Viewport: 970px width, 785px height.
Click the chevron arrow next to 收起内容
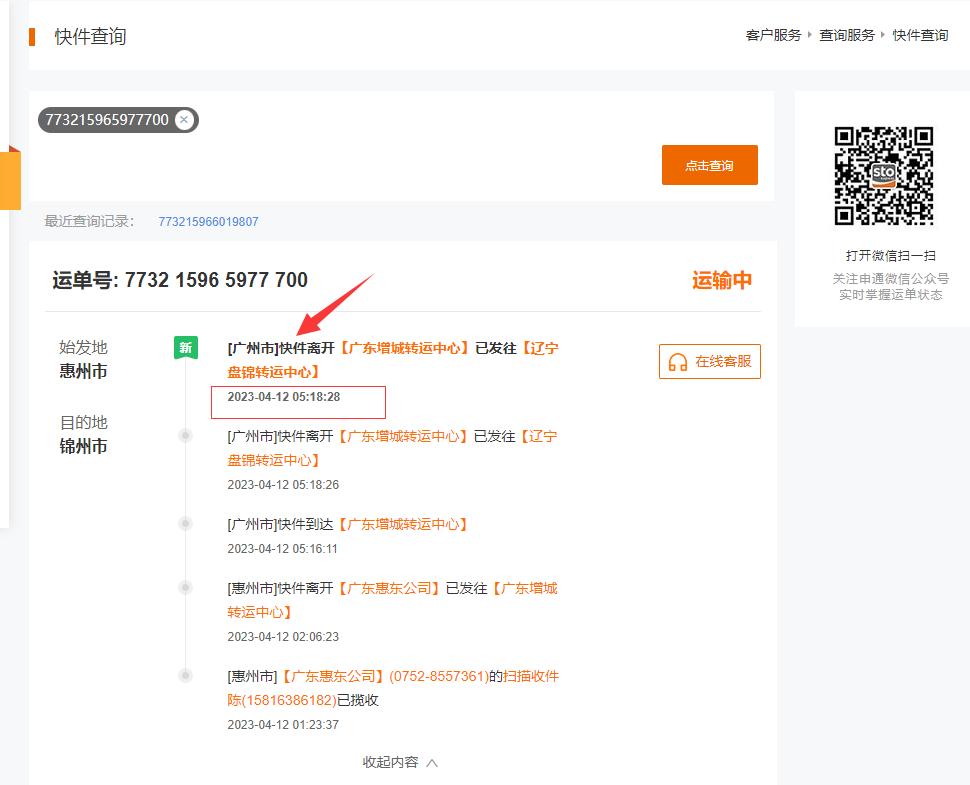[432, 761]
